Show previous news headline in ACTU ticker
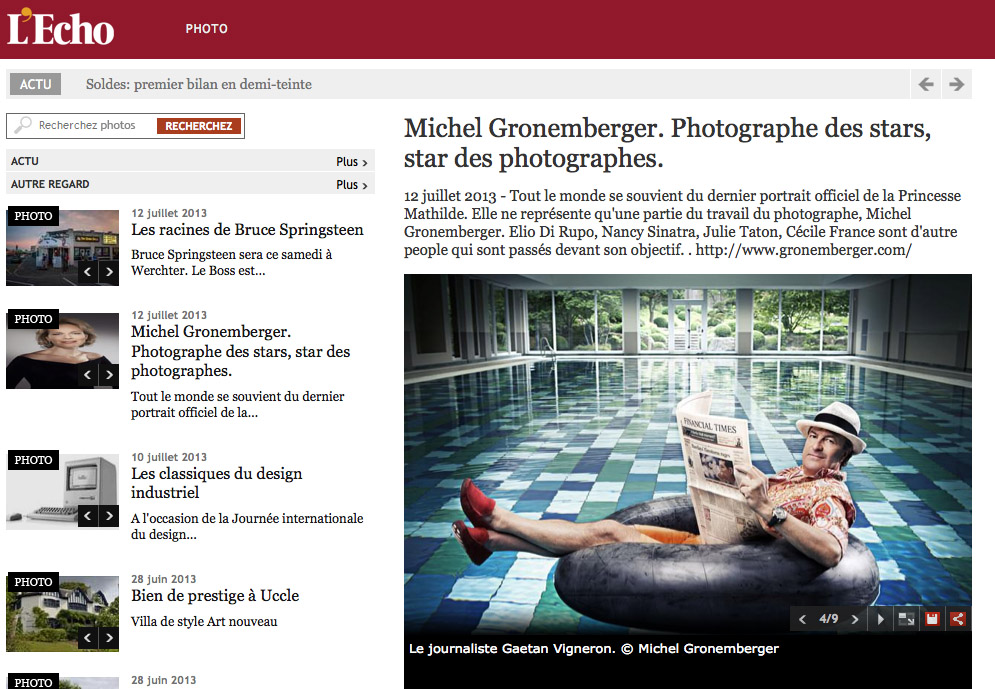The height and width of the screenshot is (689, 995). pos(926,84)
